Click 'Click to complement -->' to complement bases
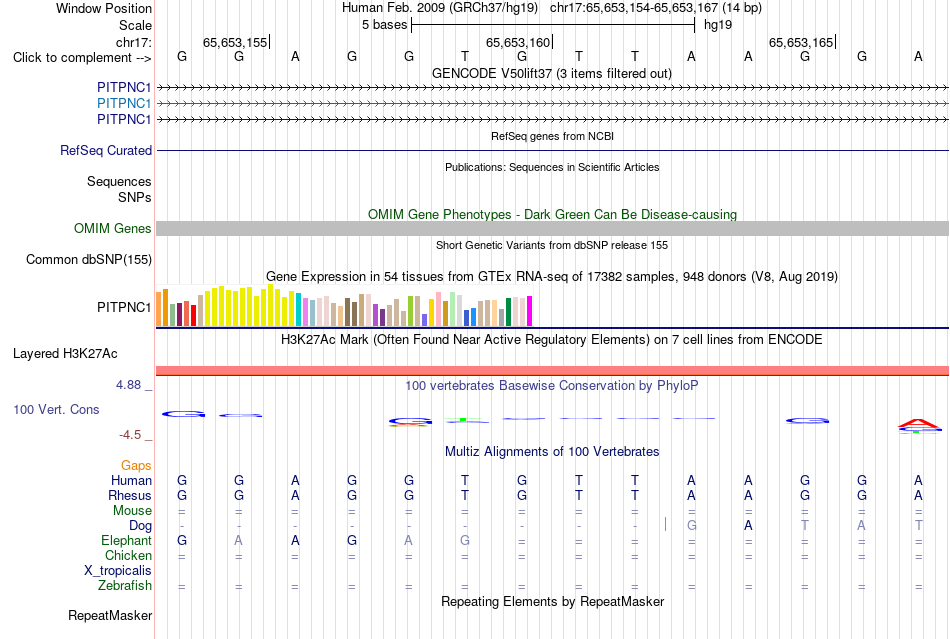The height and width of the screenshot is (639, 950). pos(82,58)
